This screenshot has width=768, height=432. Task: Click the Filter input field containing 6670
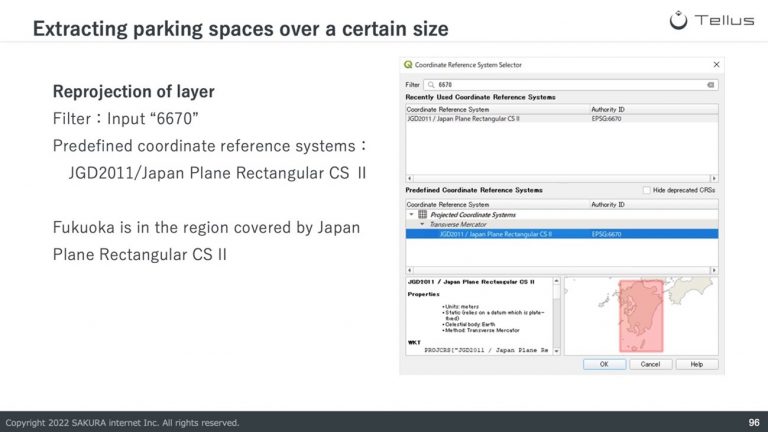coord(571,85)
